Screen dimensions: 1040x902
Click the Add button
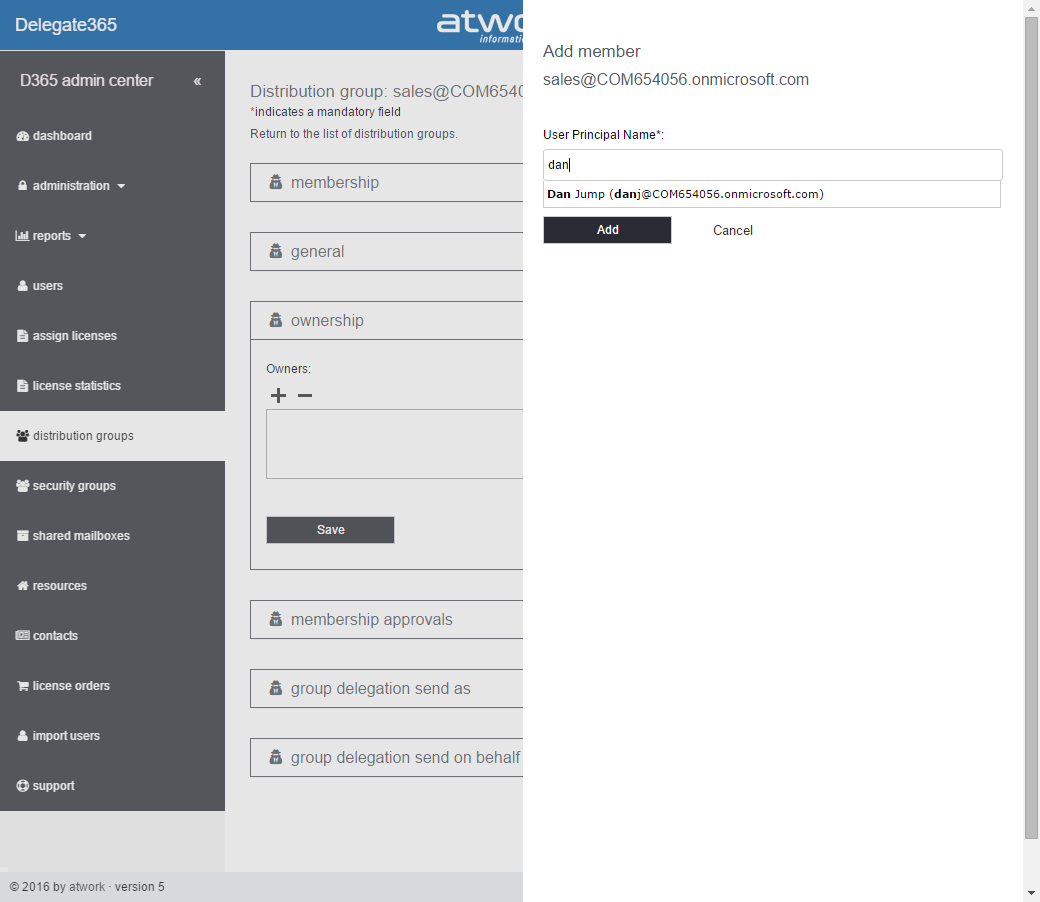click(607, 230)
